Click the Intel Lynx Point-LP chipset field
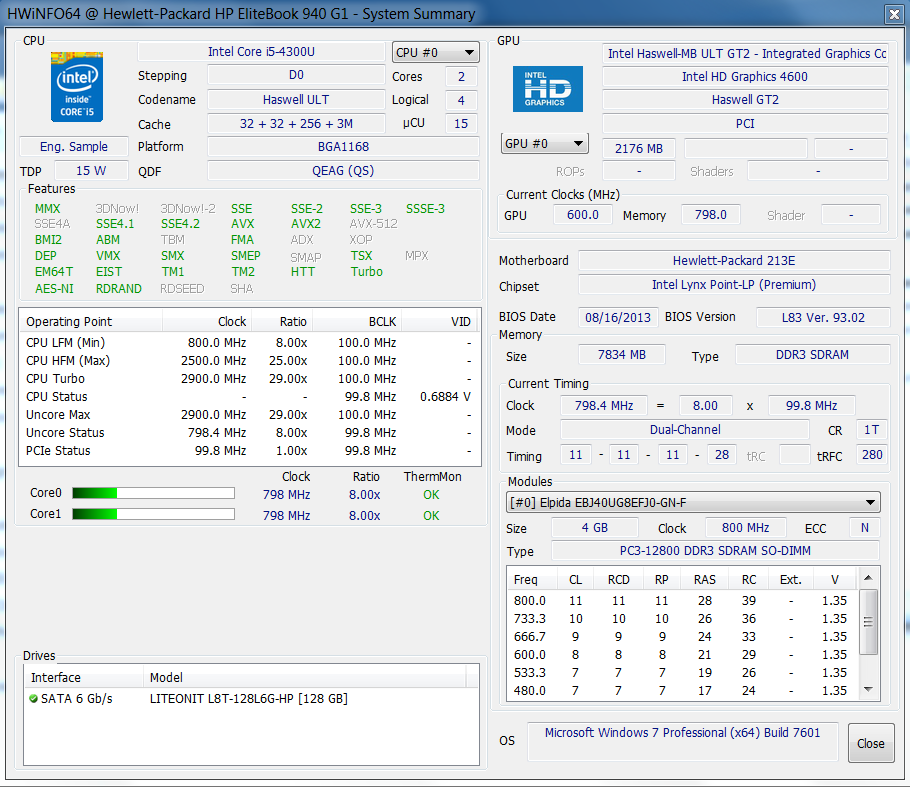This screenshot has height=787, width=910. click(x=734, y=284)
